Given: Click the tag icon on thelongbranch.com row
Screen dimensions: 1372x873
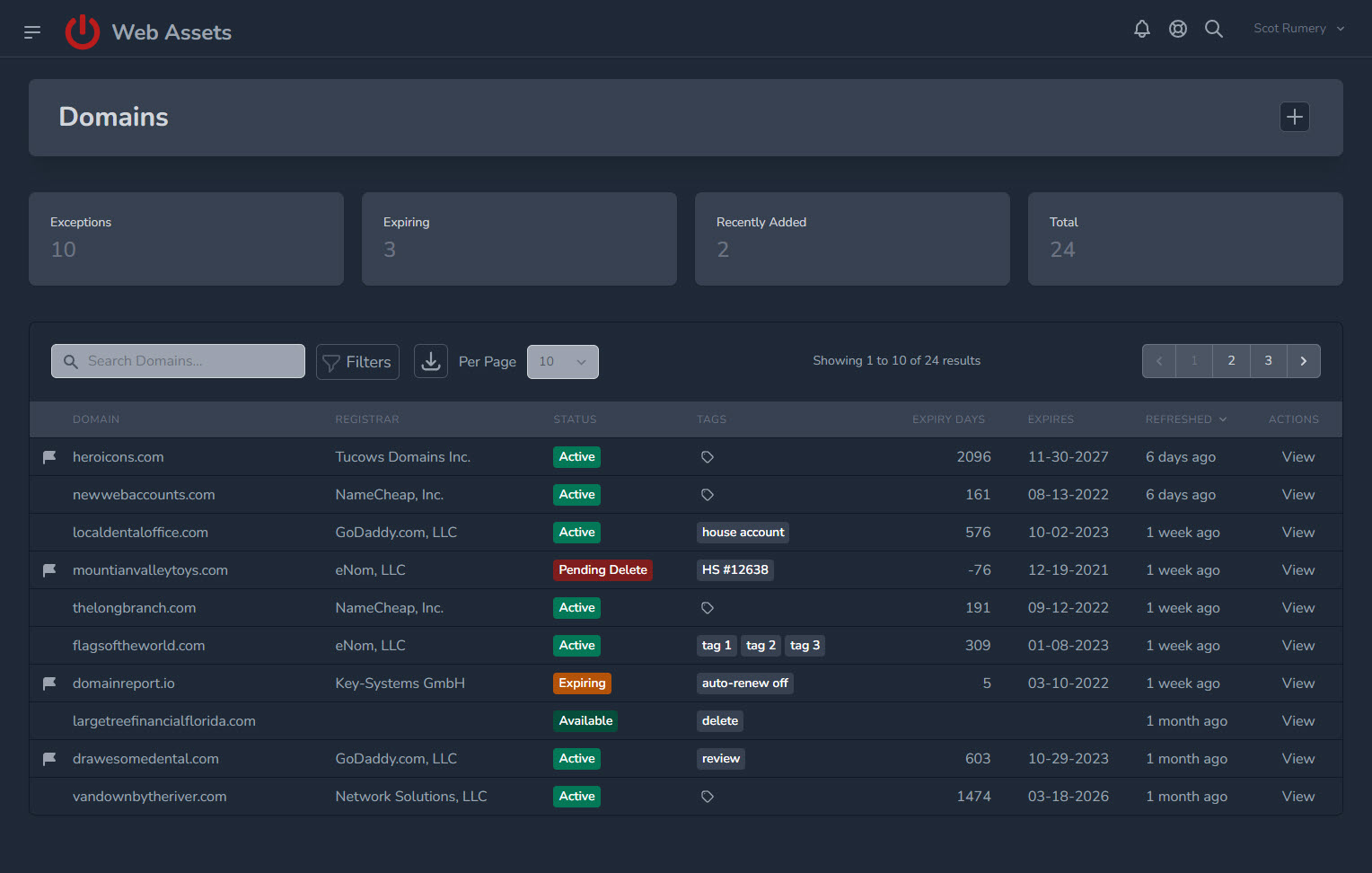Looking at the screenshot, I should pos(708,607).
